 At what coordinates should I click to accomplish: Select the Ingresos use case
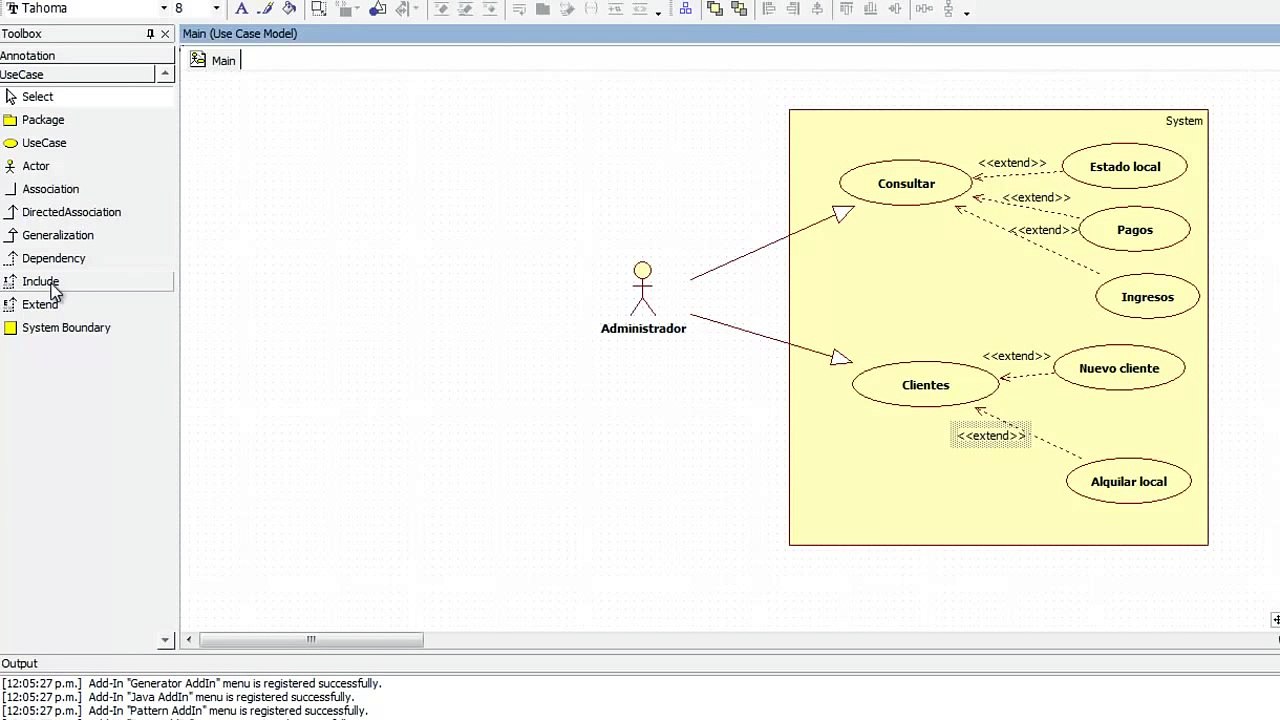(x=1147, y=297)
